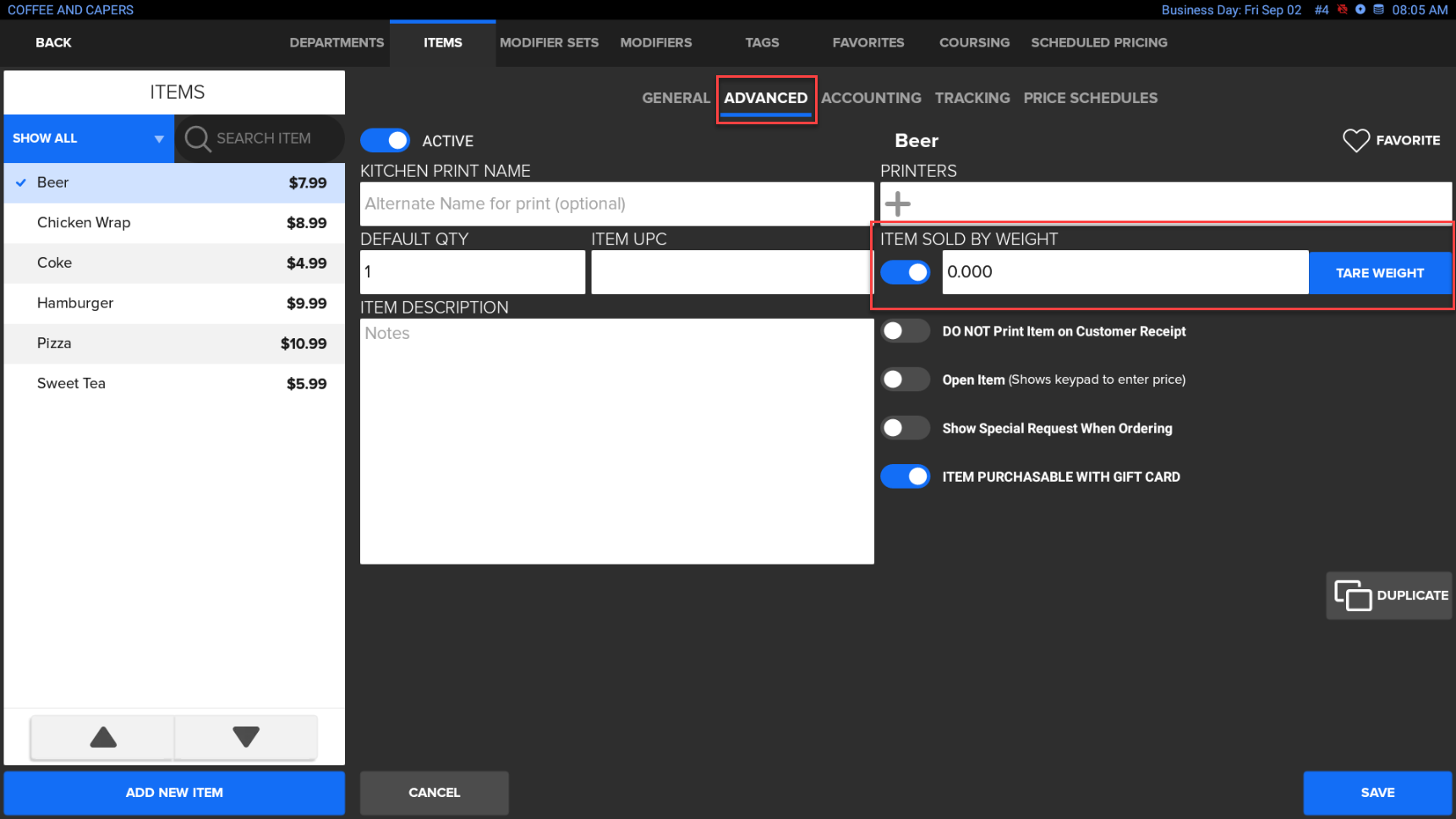Enable Do Not Print Item on Receipt
The height and width of the screenshot is (819, 1456).
(905, 331)
